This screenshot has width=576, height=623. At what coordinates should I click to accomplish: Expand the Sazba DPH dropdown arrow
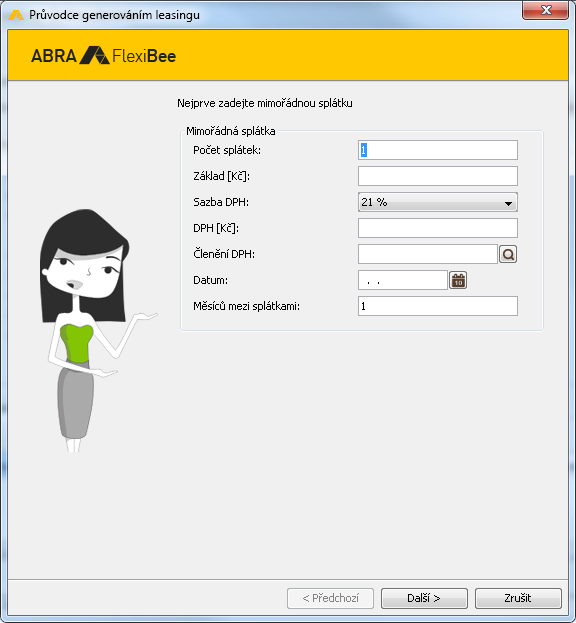[x=508, y=203]
